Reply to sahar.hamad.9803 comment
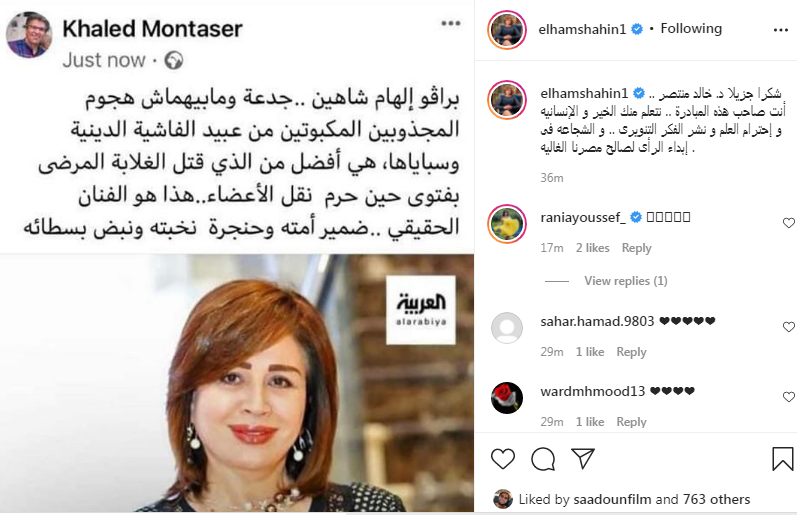This screenshot has height=515, width=797. pos(631,352)
